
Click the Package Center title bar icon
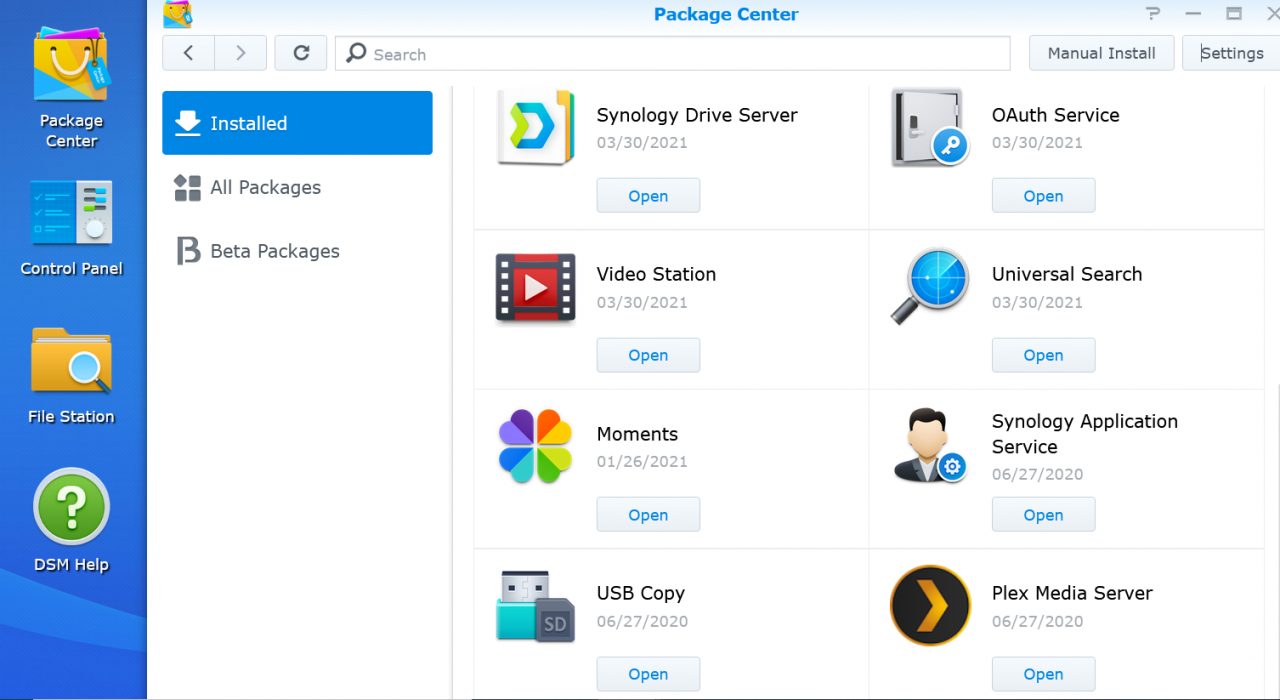click(x=177, y=14)
